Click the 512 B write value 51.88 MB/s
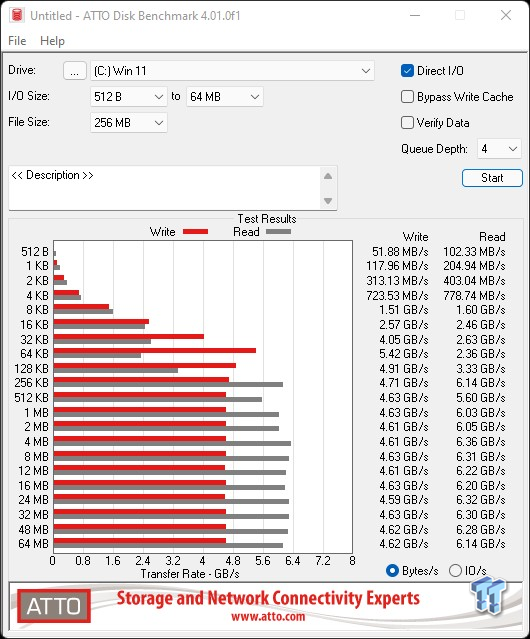530x639 pixels. [400, 252]
